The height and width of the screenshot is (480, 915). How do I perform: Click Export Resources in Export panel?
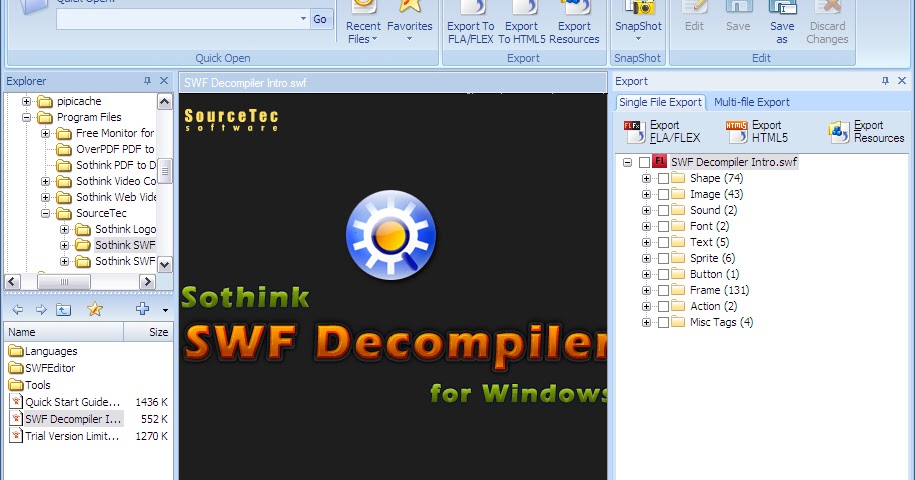click(866, 131)
